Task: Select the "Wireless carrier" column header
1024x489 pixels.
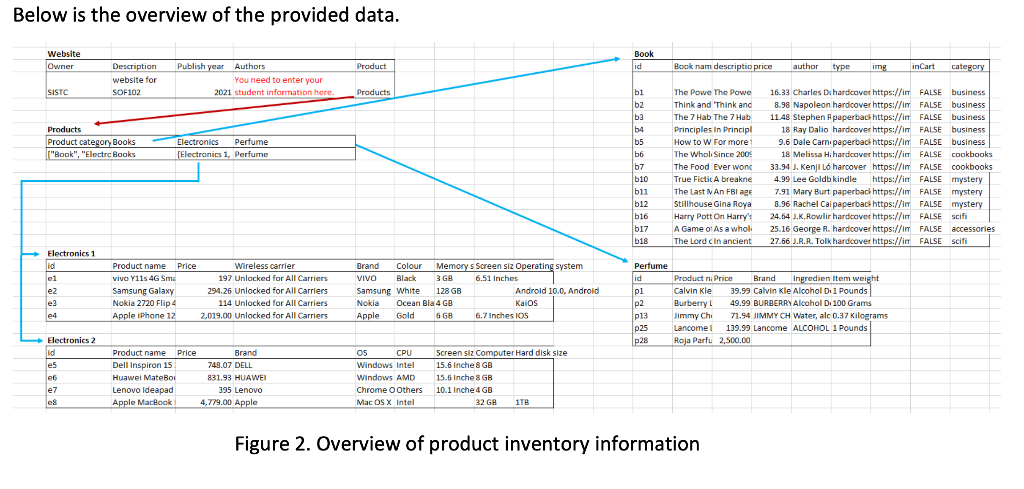Action: tap(264, 266)
